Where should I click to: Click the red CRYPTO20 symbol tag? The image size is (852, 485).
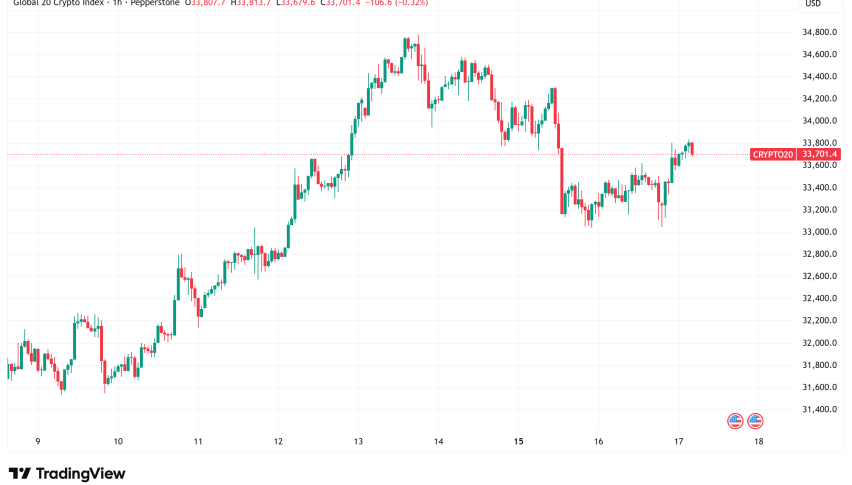coord(773,155)
